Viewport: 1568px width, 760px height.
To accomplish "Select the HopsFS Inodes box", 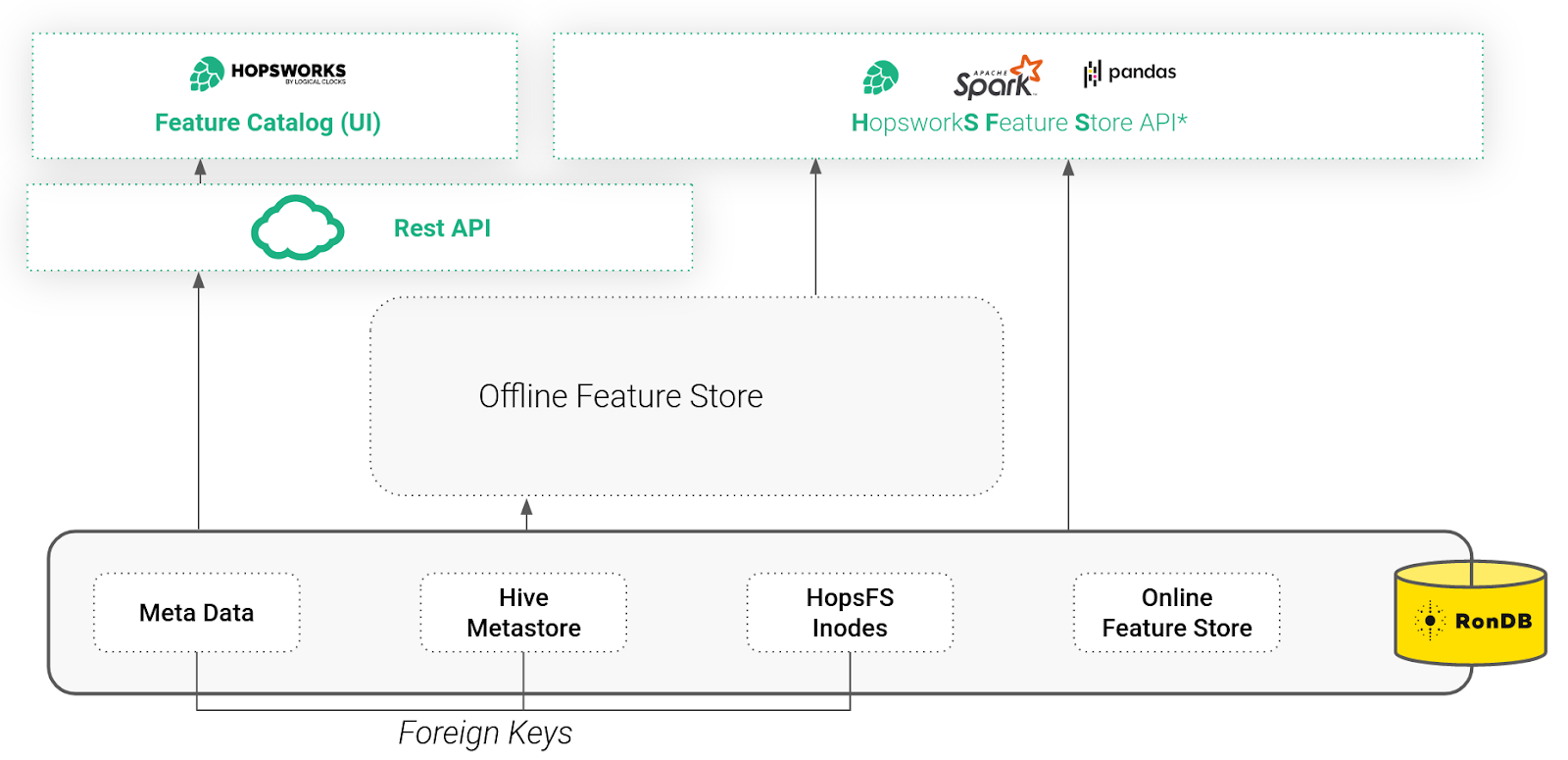I will pos(850,613).
